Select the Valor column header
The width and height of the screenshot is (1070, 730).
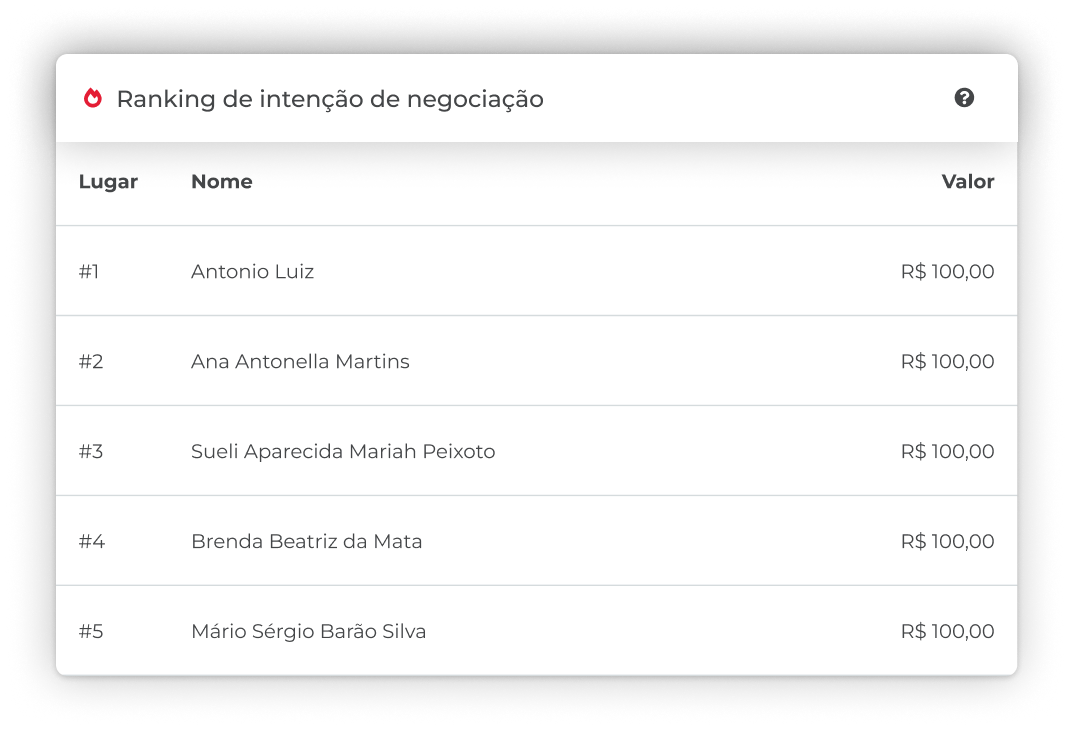pyautogui.click(x=968, y=181)
